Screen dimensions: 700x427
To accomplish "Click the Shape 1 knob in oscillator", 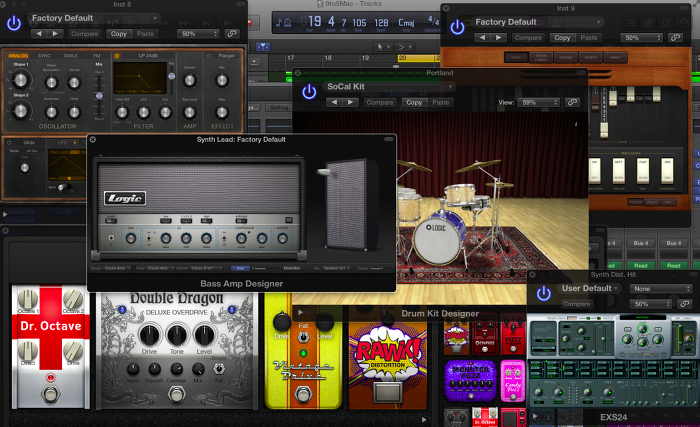I will 21,80.
